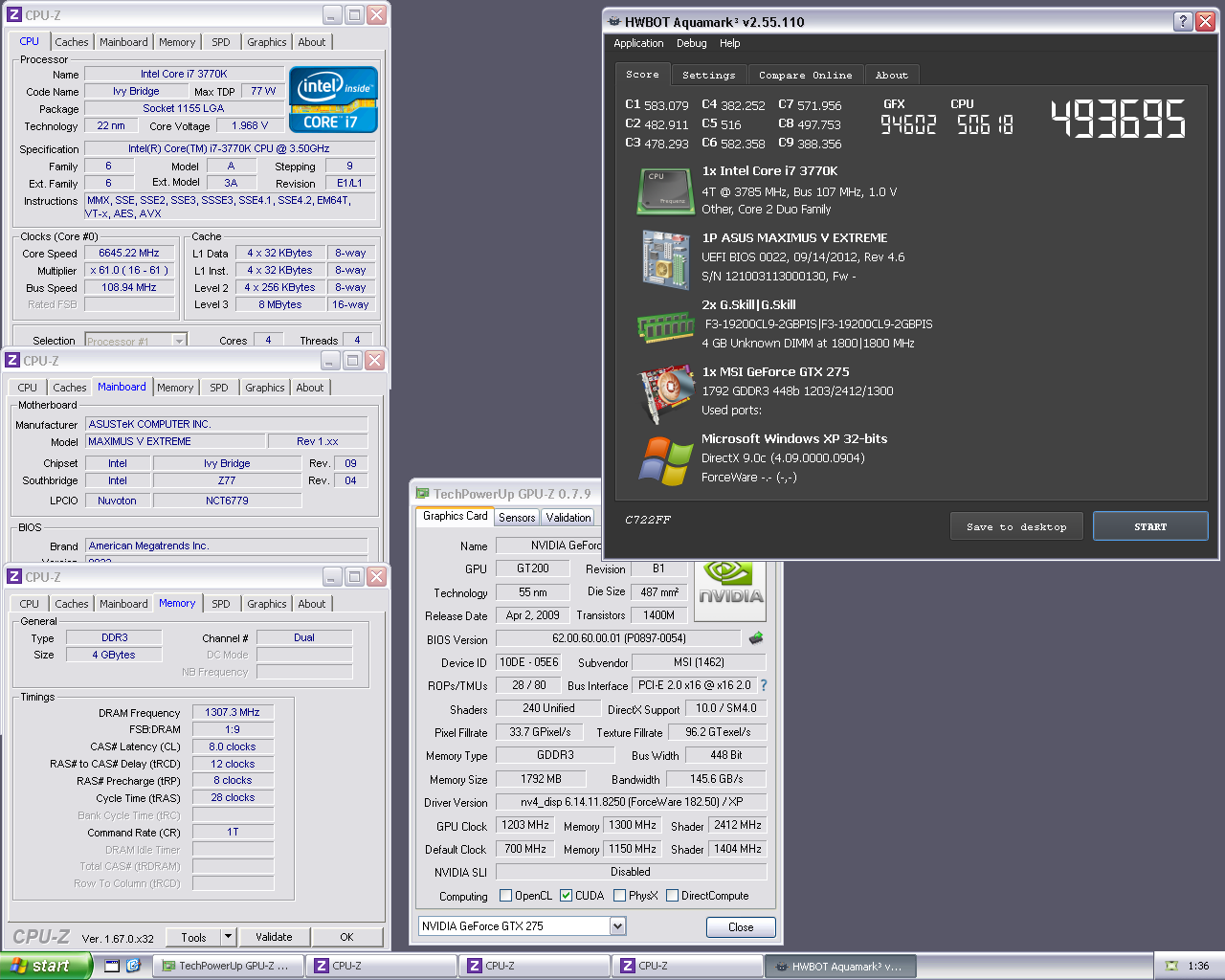Open the Windows Start menu

(46, 966)
